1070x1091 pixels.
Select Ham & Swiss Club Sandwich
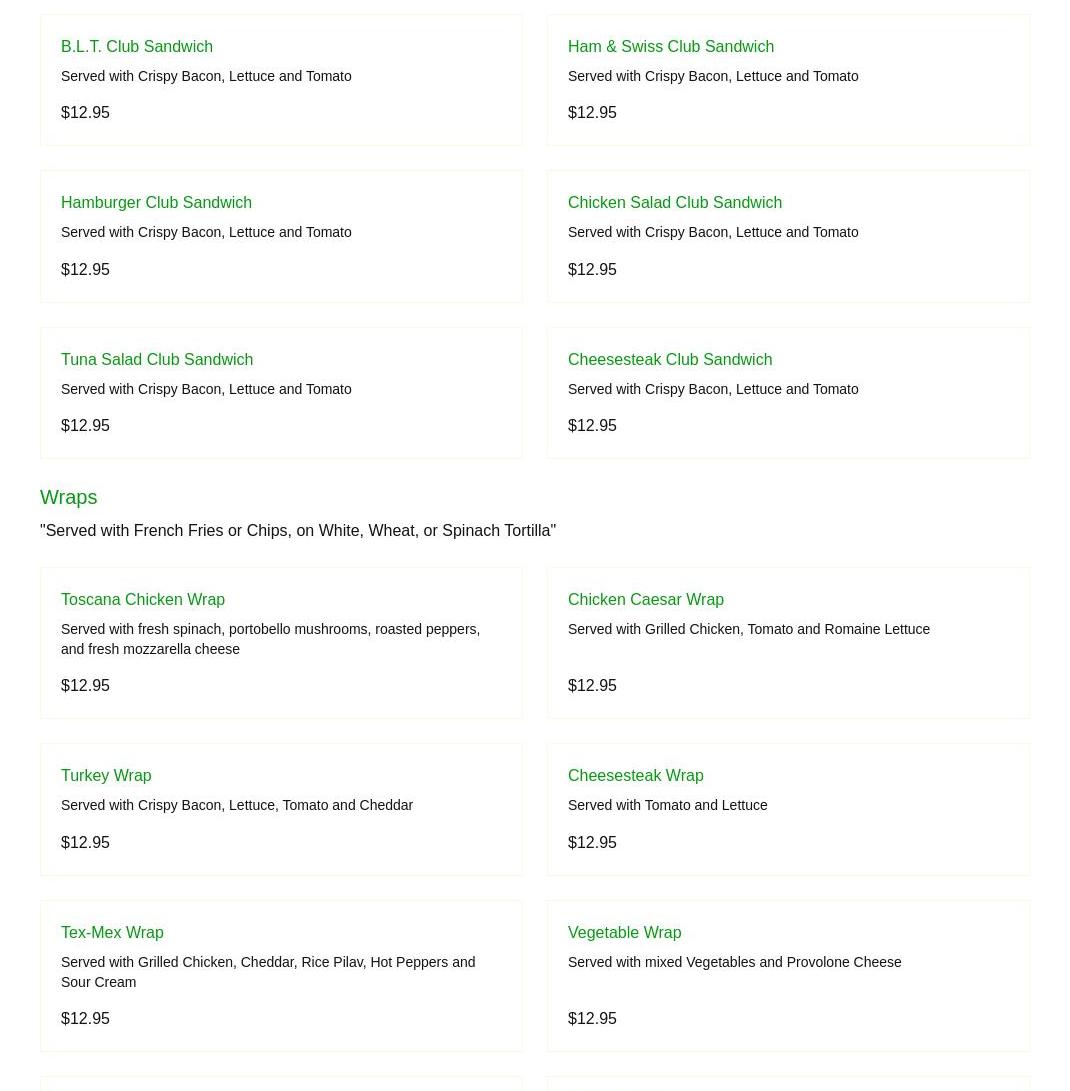tap(670, 47)
